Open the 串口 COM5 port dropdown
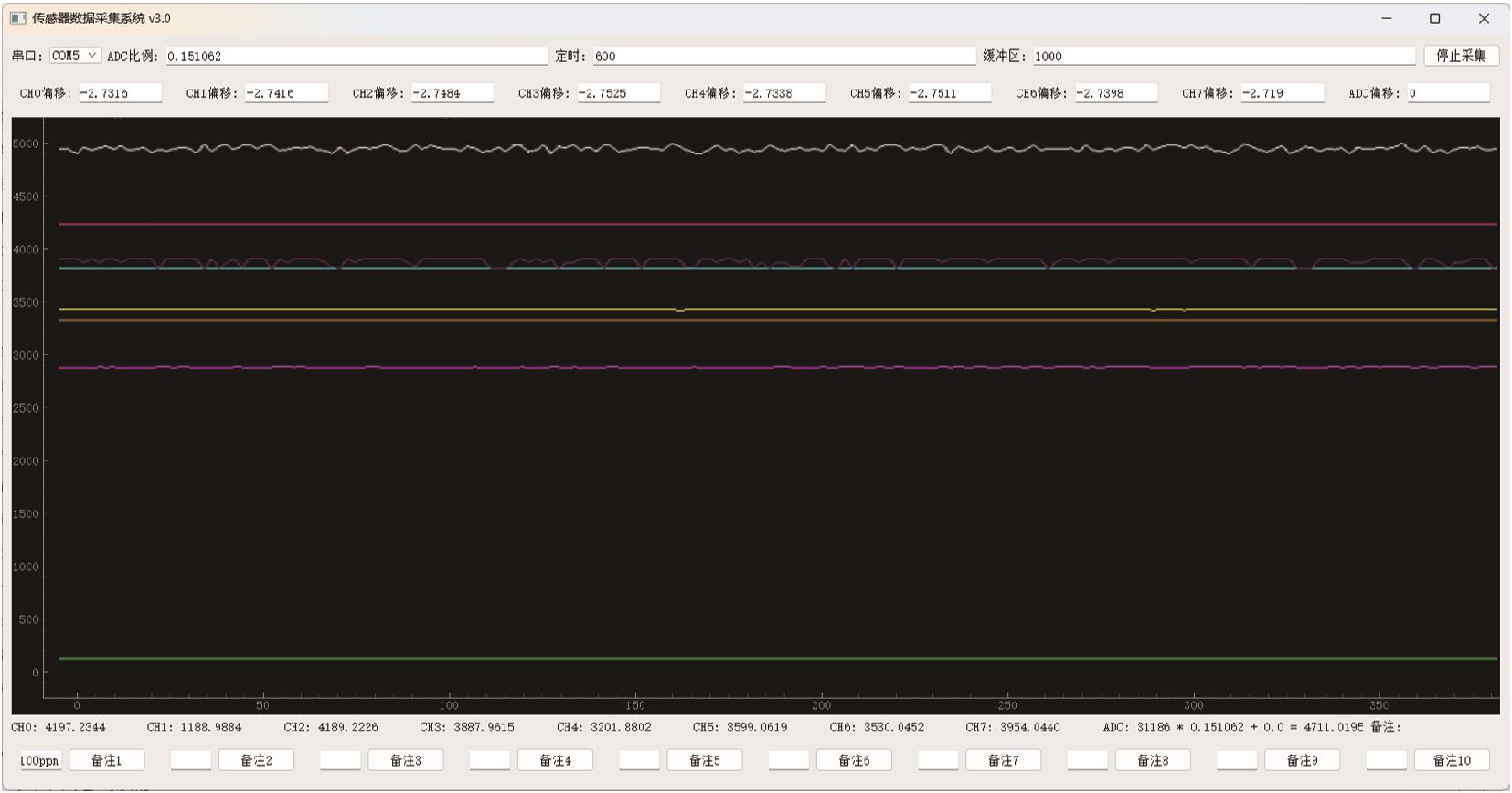This screenshot has width=1512, height=793. [x=74, y=56]
